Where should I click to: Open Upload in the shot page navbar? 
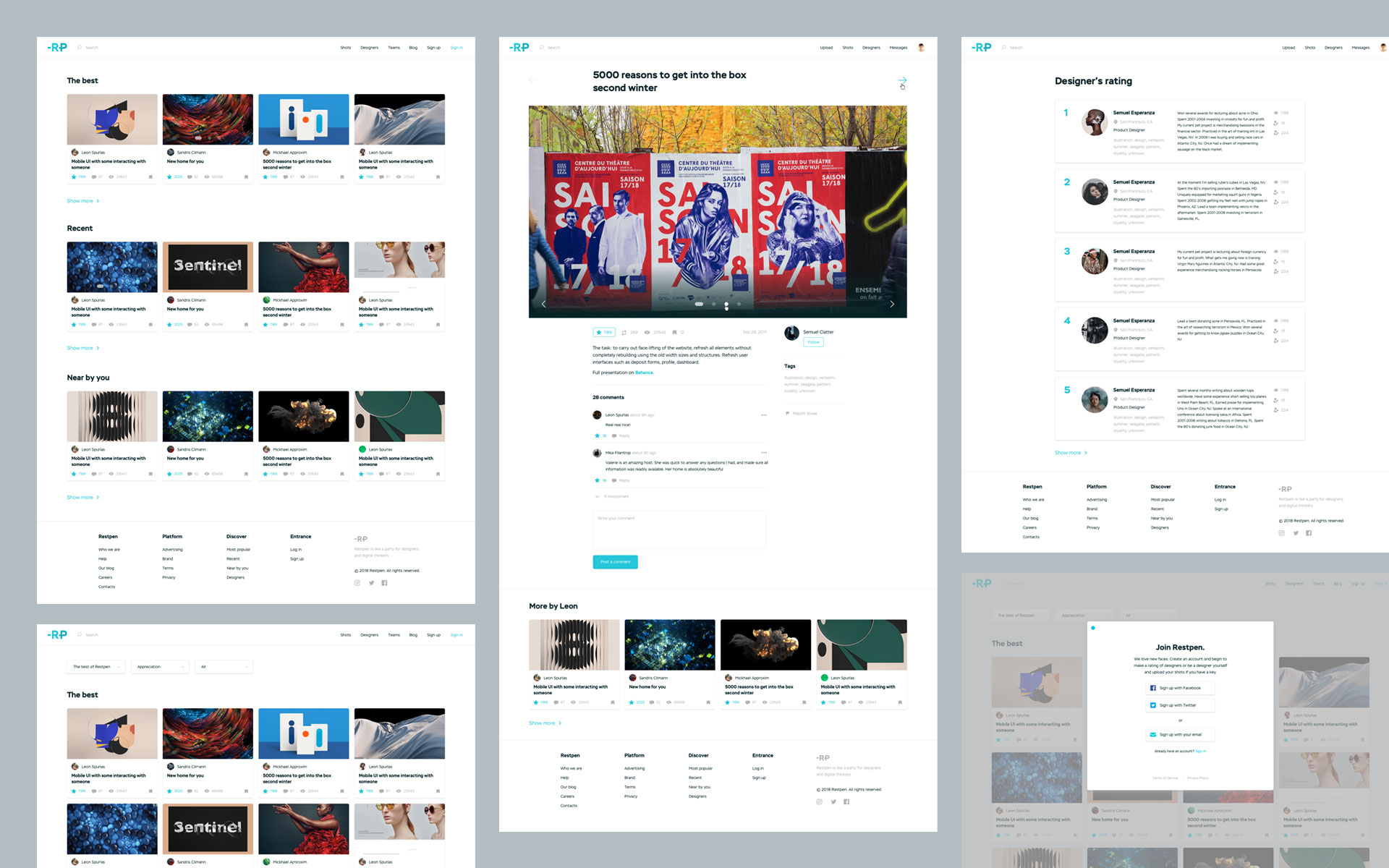[825, 48]
